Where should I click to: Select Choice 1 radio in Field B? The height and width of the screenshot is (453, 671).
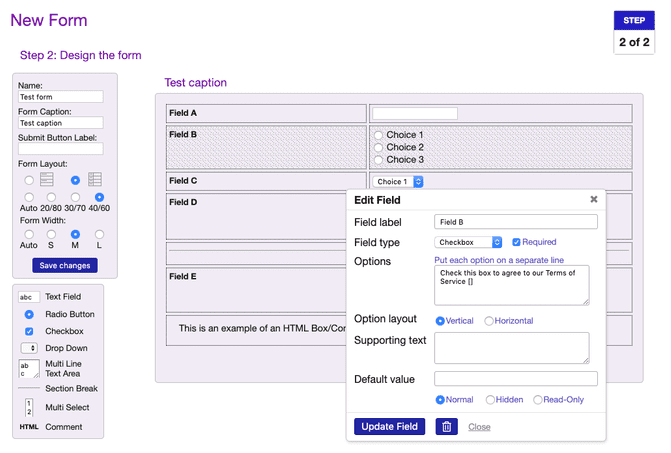click(x=378, y=135)
